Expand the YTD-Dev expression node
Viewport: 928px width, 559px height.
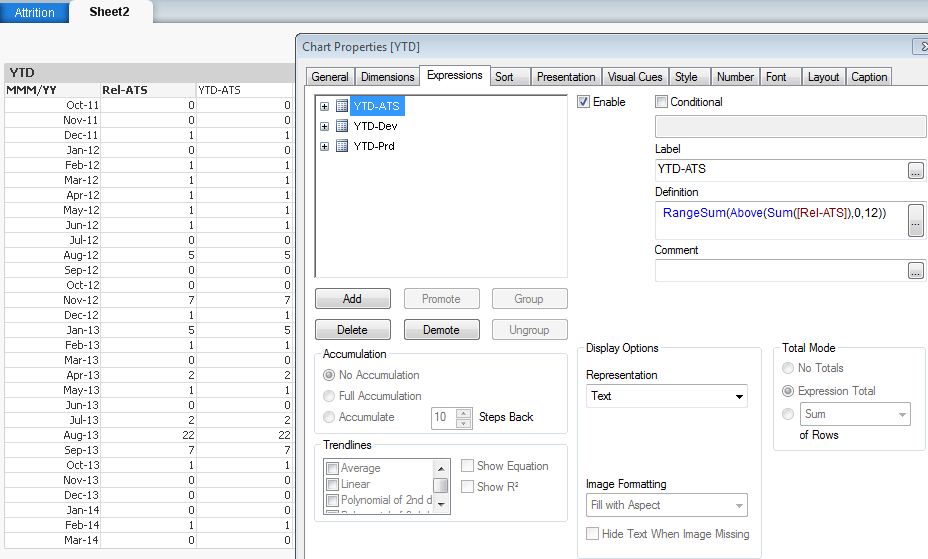324,127
